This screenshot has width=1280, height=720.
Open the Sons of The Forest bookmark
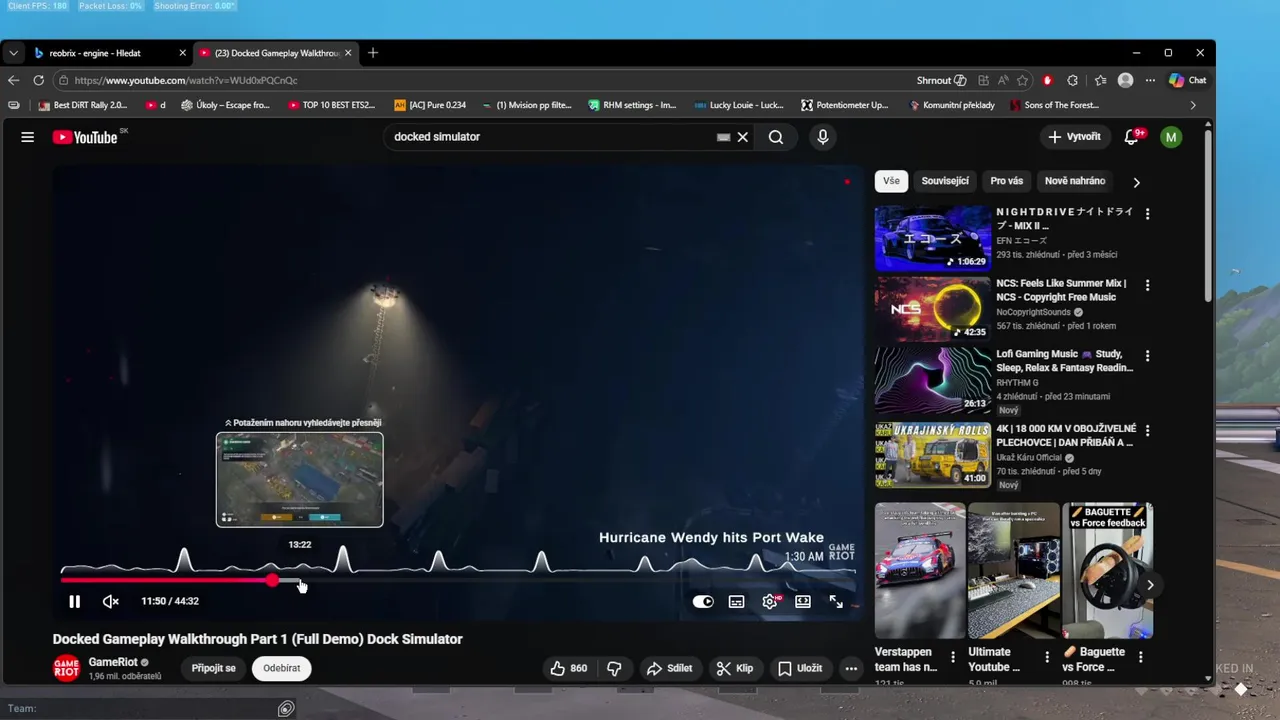click(x=1055, y=105)
